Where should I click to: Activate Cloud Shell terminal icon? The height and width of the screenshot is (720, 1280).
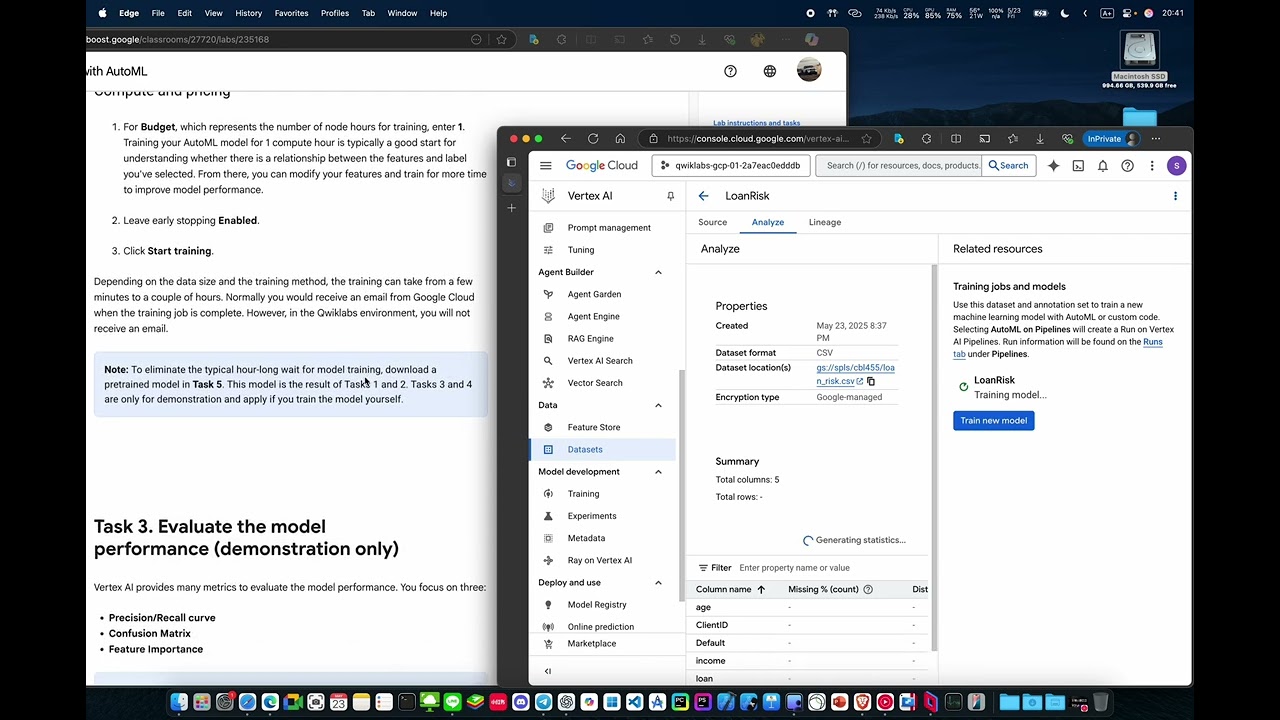[1078, 166]
